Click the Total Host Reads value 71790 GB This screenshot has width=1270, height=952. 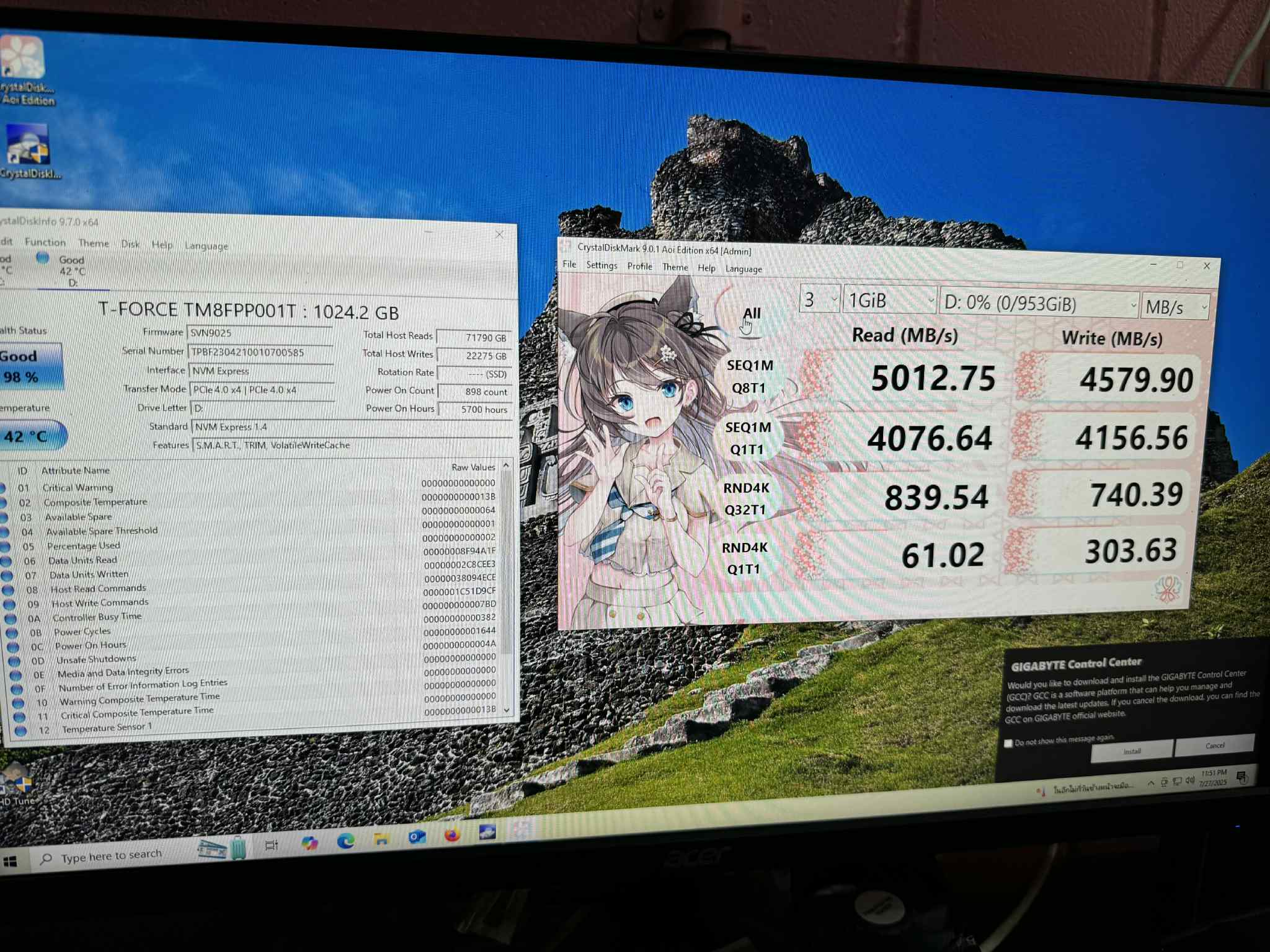pos(474,338)
